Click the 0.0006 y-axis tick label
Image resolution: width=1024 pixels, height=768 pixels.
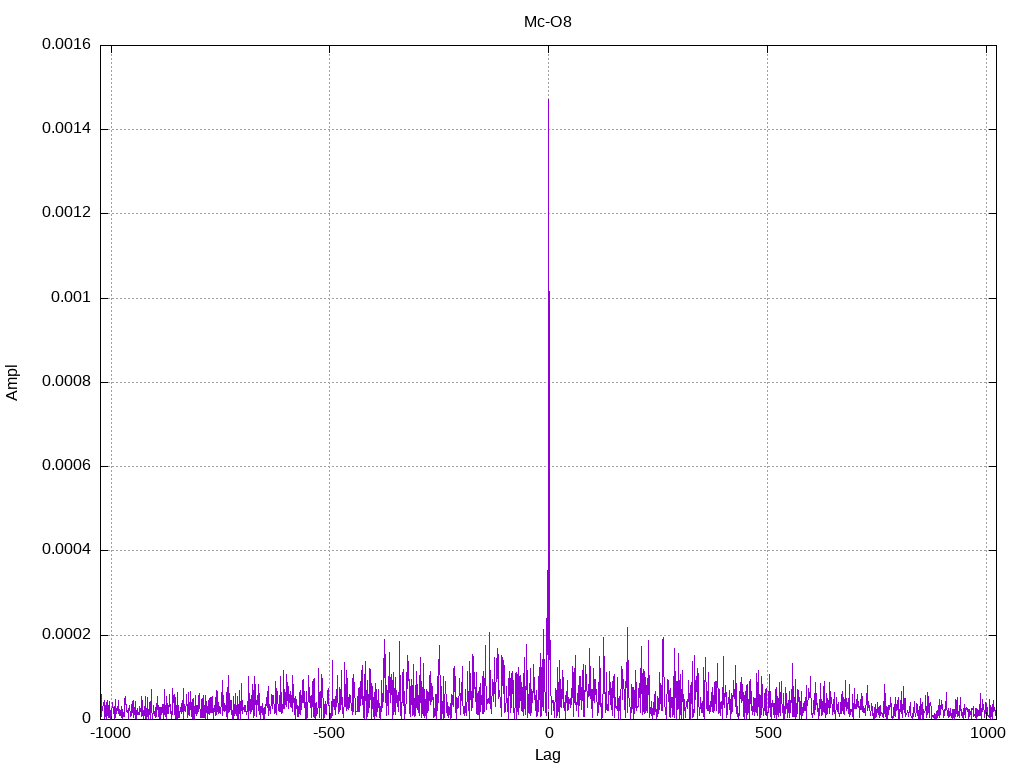(x=66, y=466)
